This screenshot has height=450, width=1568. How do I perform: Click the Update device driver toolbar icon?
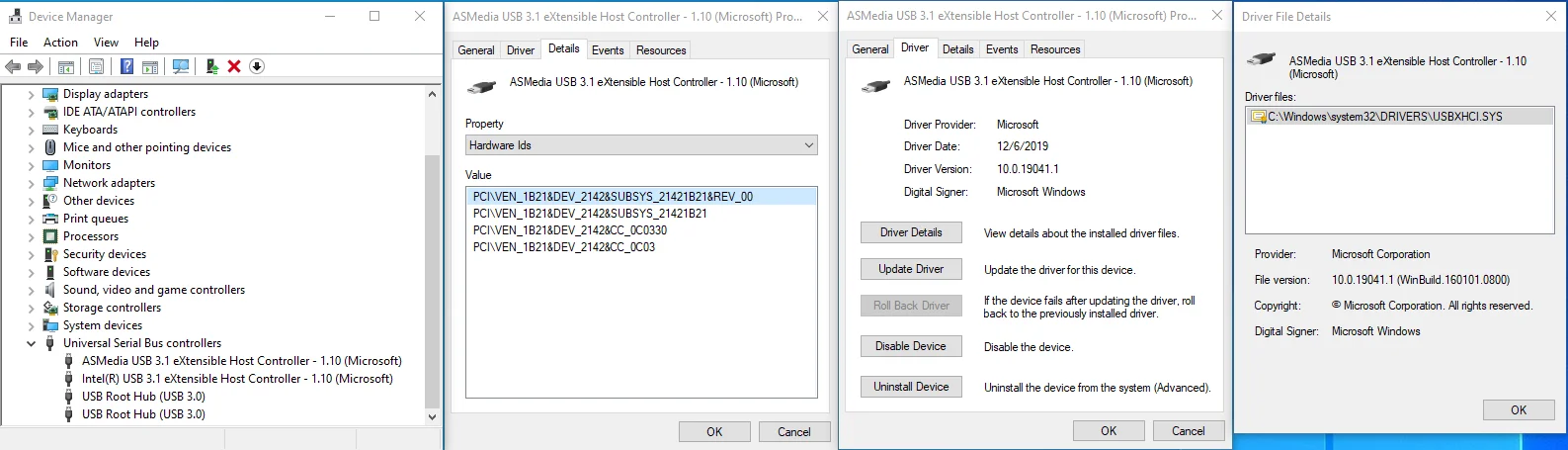[x=211, y=66]
